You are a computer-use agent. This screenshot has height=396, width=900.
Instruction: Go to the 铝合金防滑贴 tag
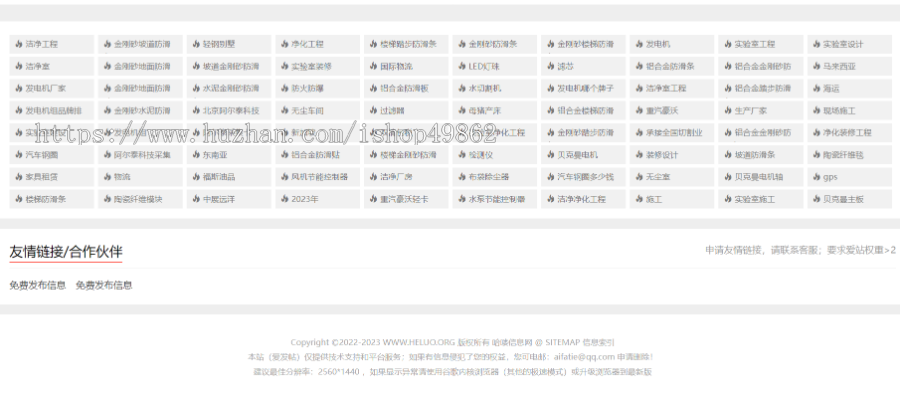(316, 155)
